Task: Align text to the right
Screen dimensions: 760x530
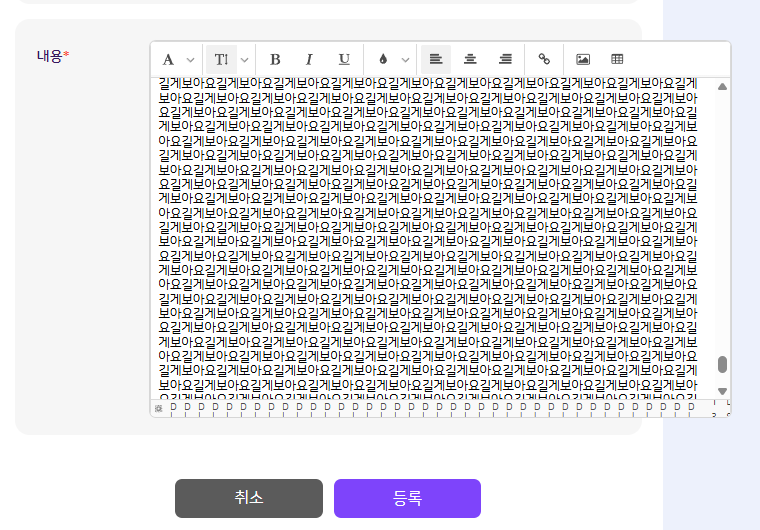Action: (505, 59)
